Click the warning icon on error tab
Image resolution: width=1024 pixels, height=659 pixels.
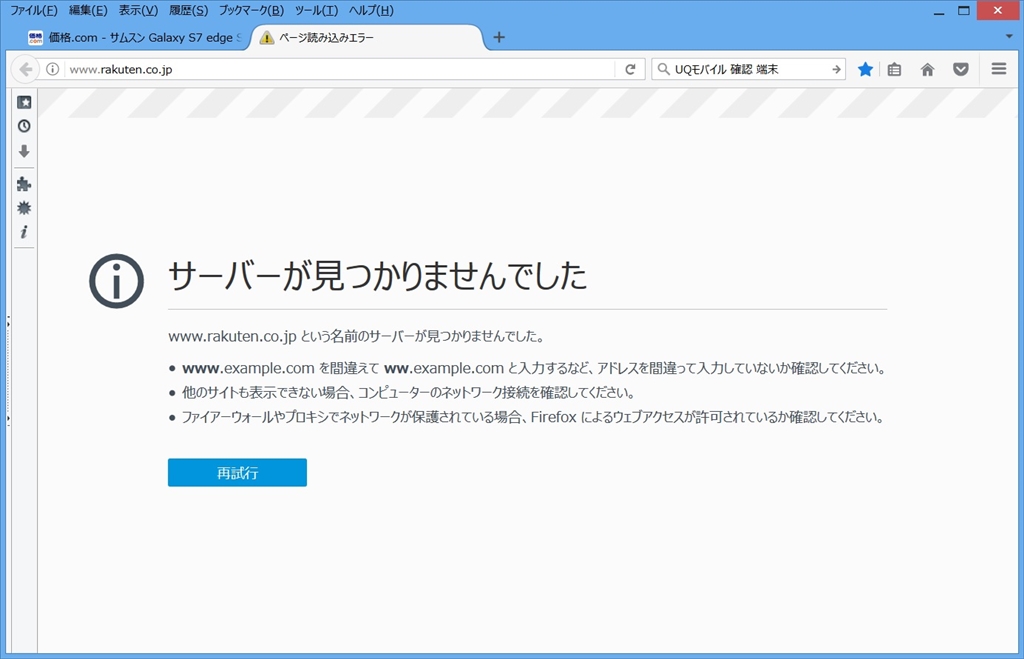click(x=266, y=38)
